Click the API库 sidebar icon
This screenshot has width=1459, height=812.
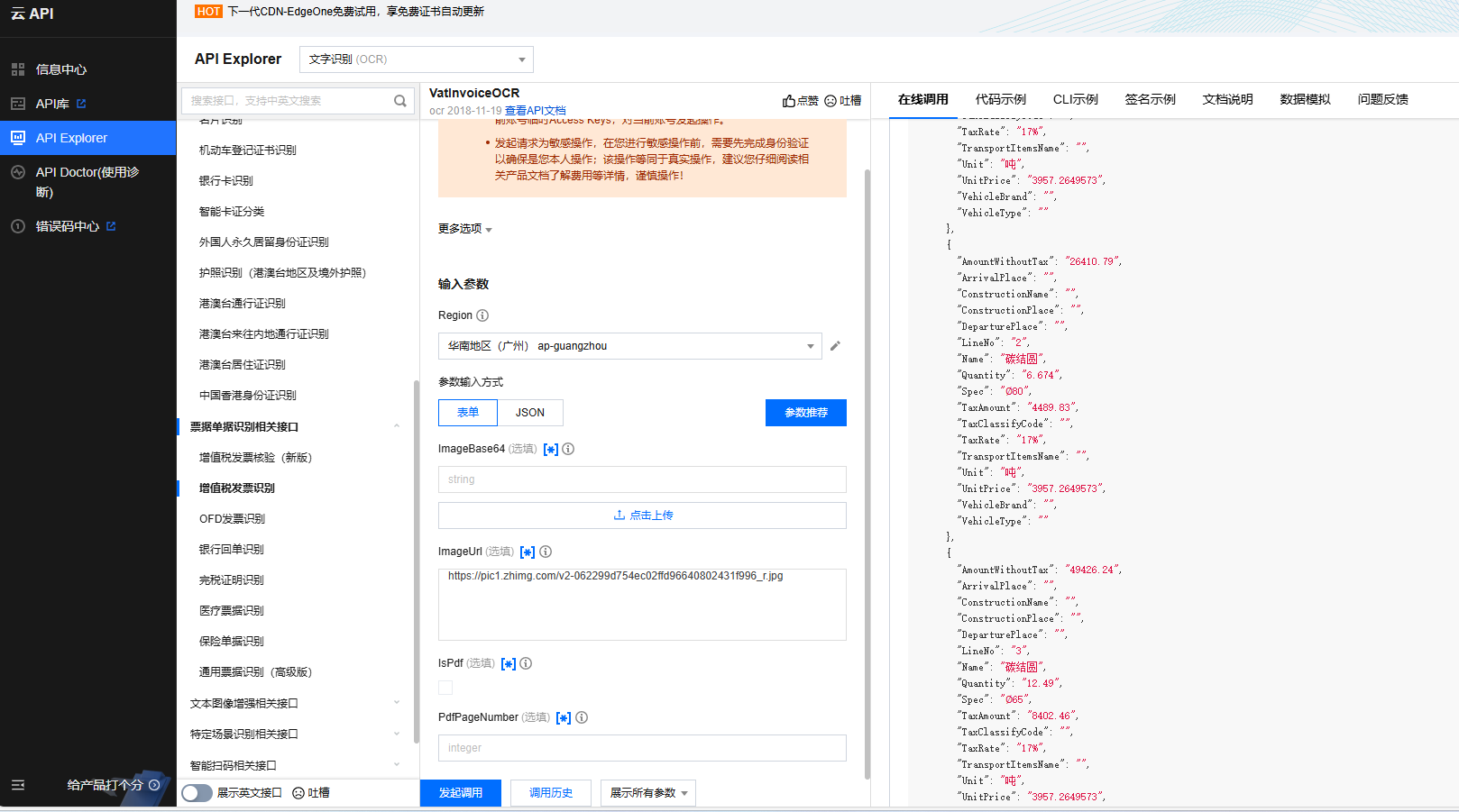18,104
